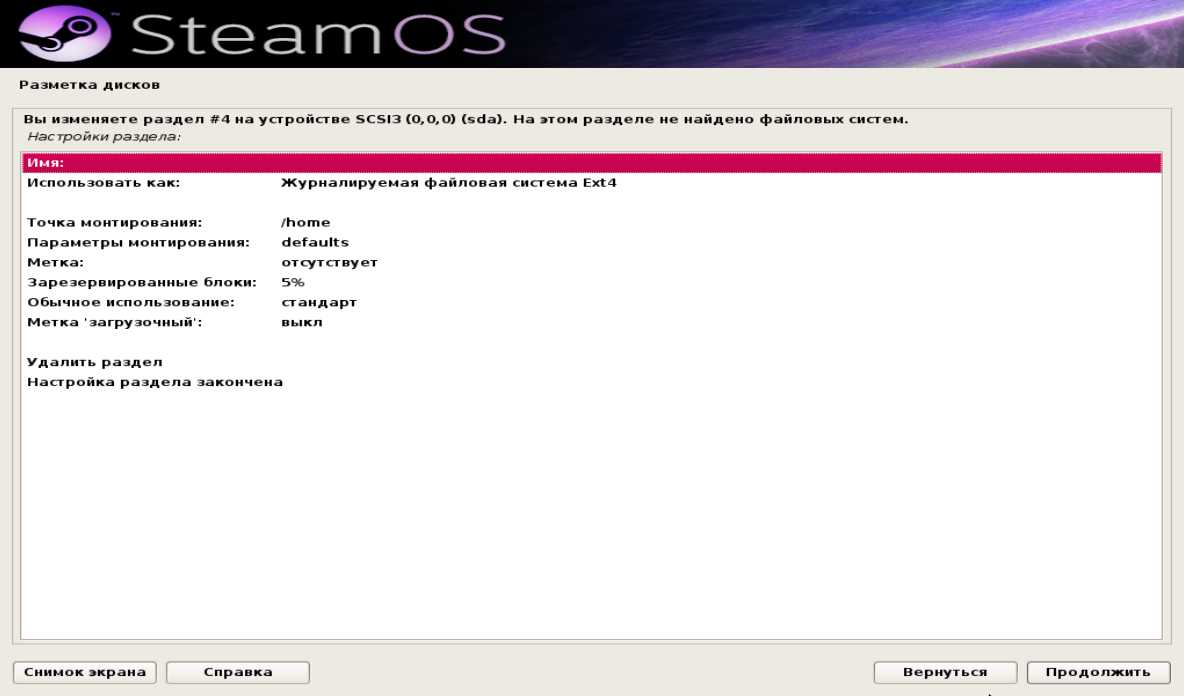Click the "Разметка дисков" page heading
Screen dimensions: 1184x696
[90, 85]
